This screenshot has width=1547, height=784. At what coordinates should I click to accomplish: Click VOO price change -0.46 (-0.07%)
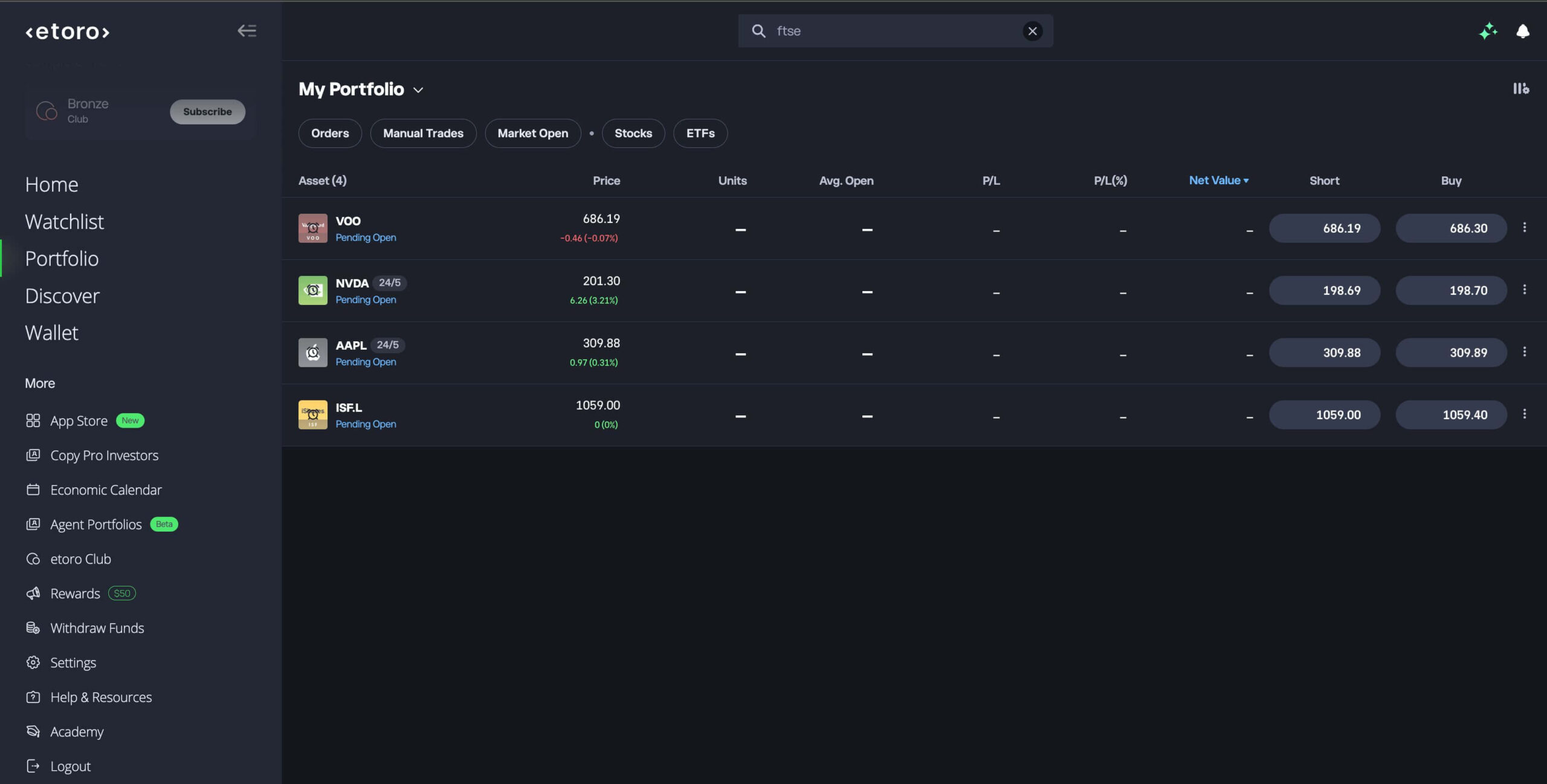[x=589, y=238]
